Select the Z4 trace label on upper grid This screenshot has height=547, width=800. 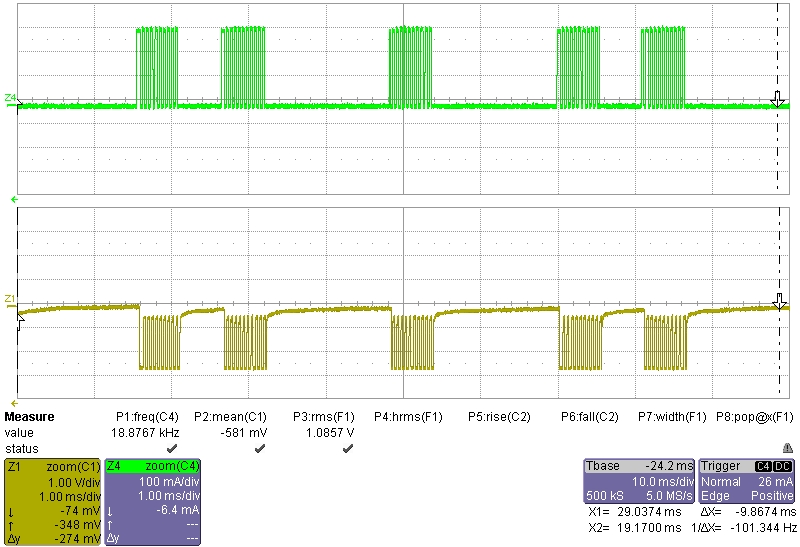(10, 98)
